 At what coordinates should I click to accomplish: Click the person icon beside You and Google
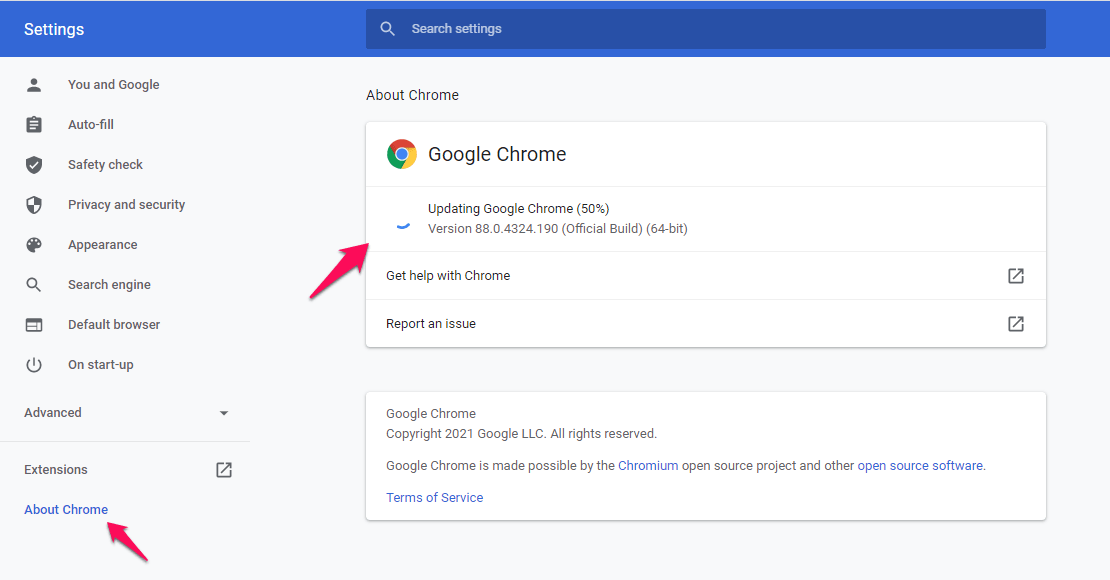coord(33,85)
